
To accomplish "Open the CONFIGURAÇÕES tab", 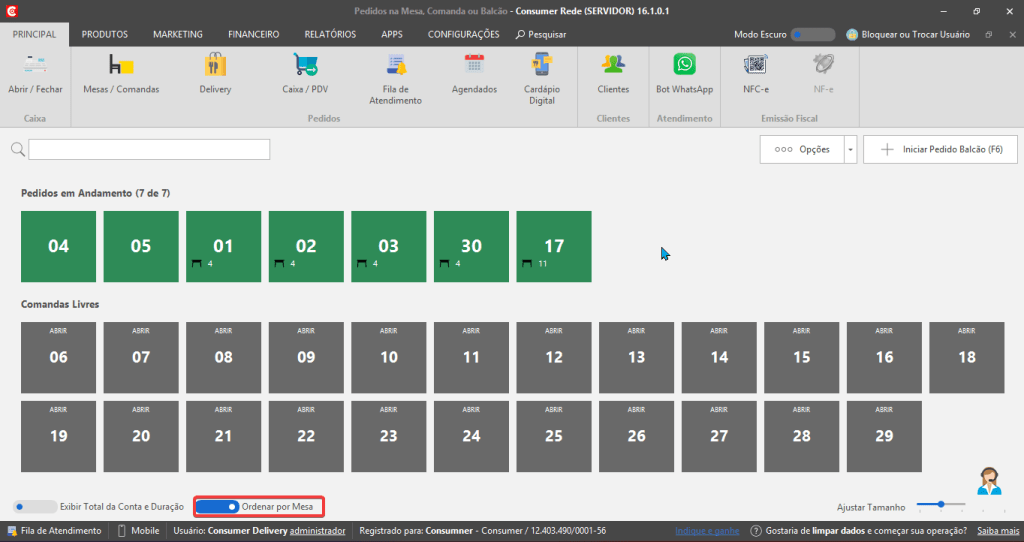I will [464, 35].
